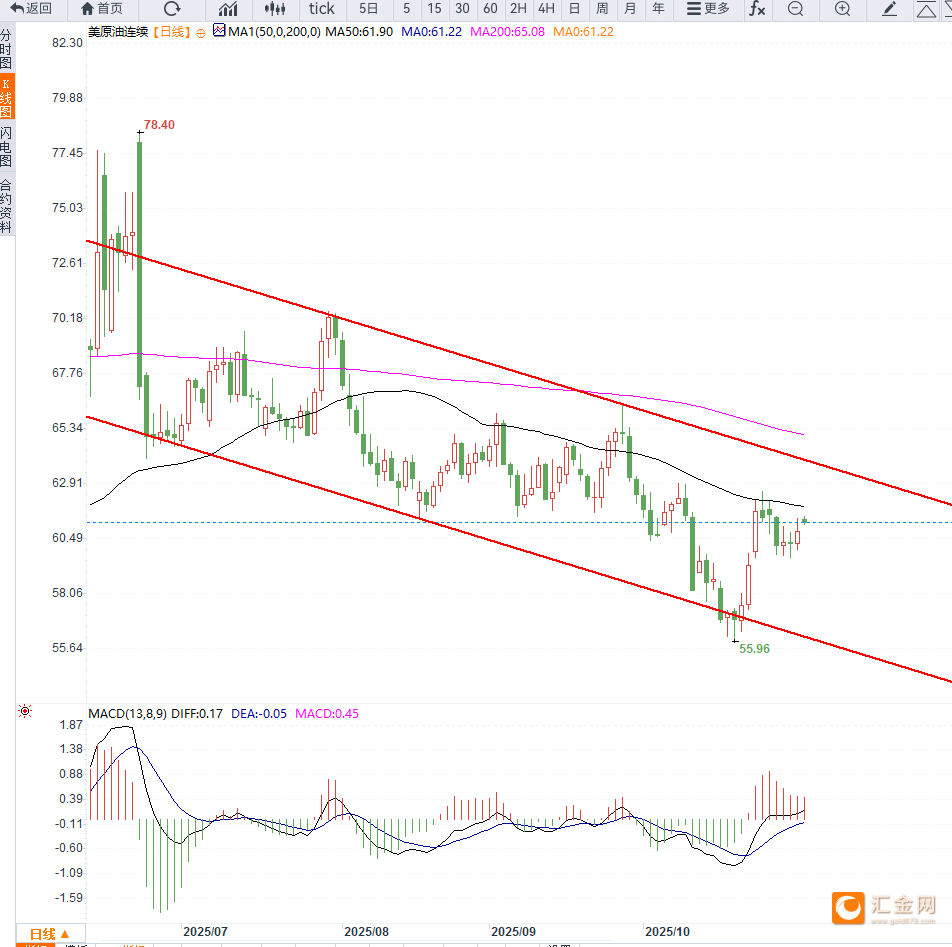
Task: Click the red sun settings icon by MACD
Action: click(25, 711)
